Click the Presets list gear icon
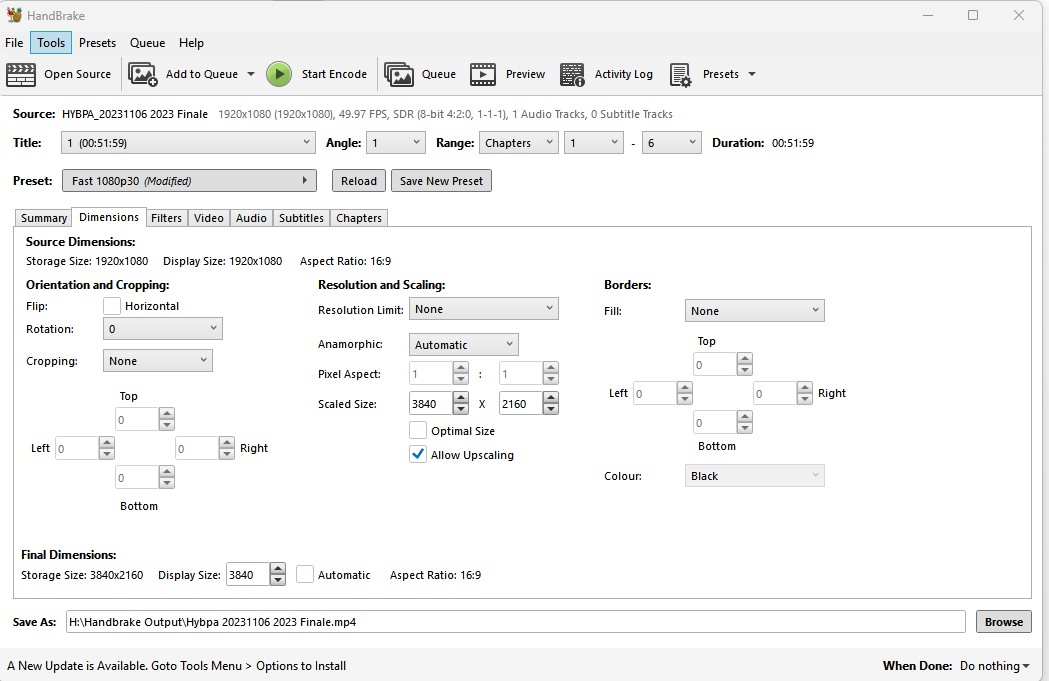The image size is (1049, 681). tap(681, 74)
